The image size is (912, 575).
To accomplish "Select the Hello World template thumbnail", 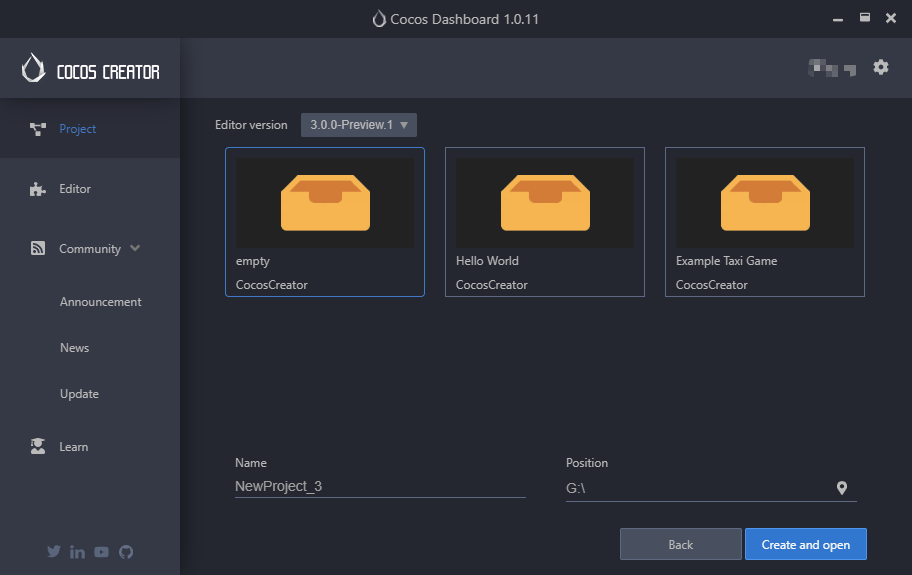I will (544, 203).
